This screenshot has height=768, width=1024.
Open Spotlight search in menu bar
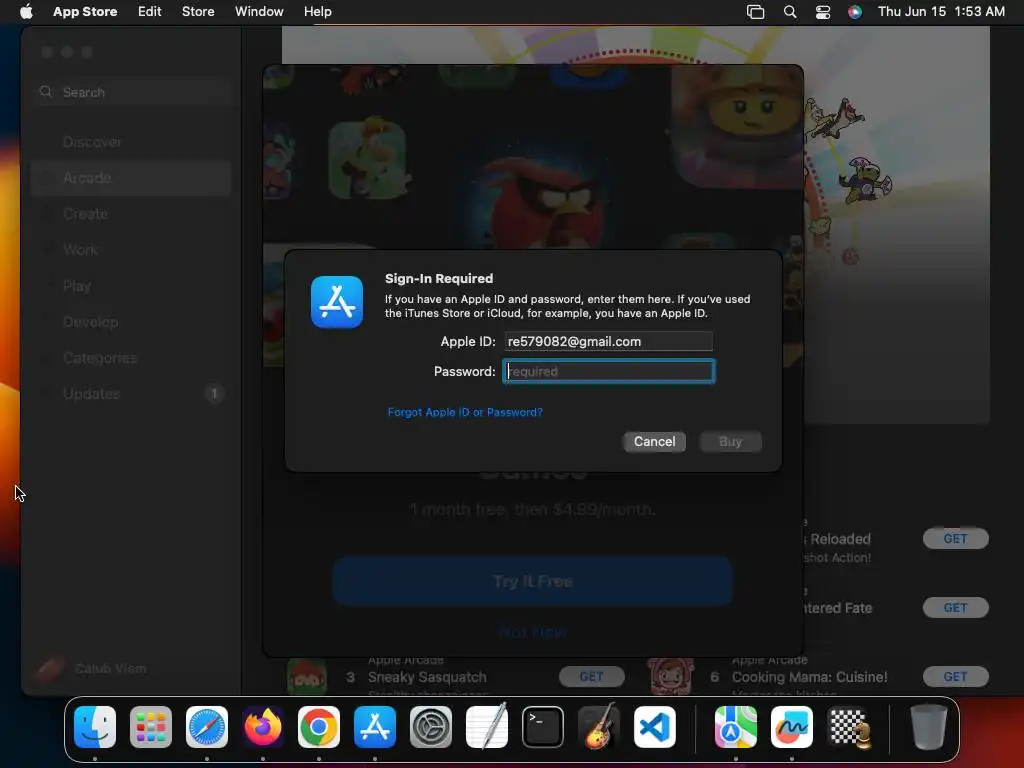[790, 12]
